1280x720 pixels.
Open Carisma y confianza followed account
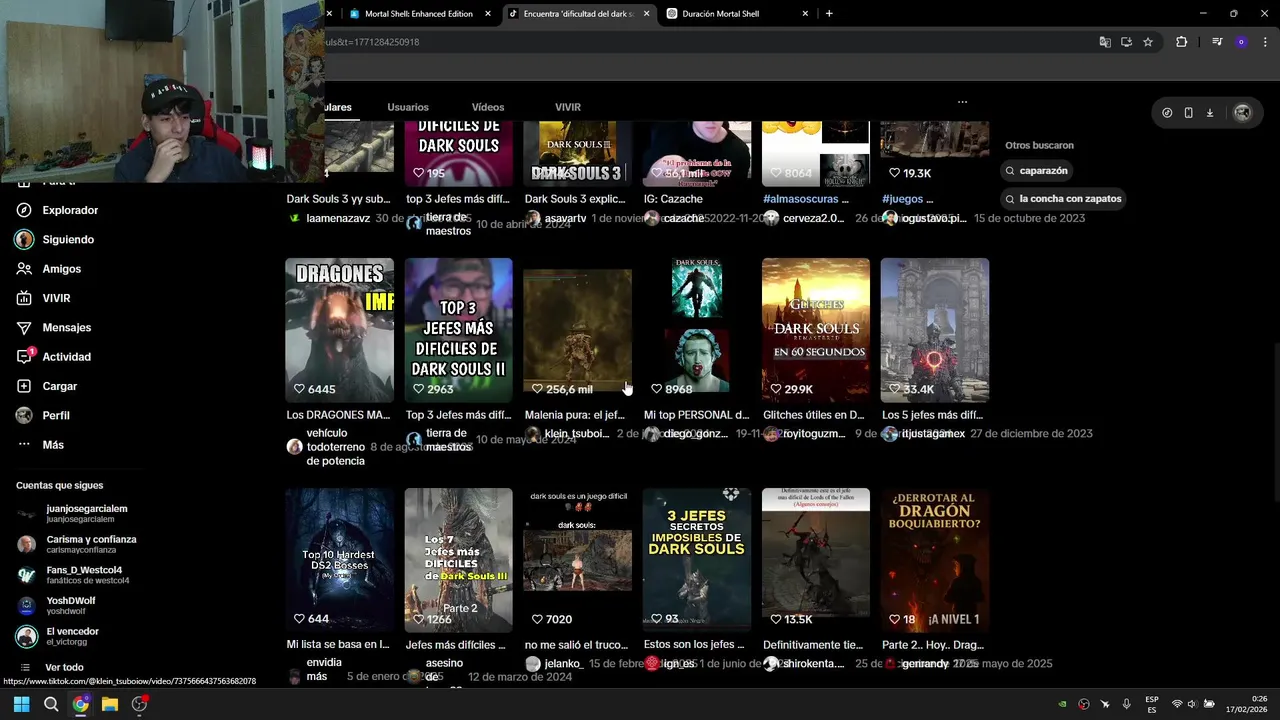coord(76,544)
